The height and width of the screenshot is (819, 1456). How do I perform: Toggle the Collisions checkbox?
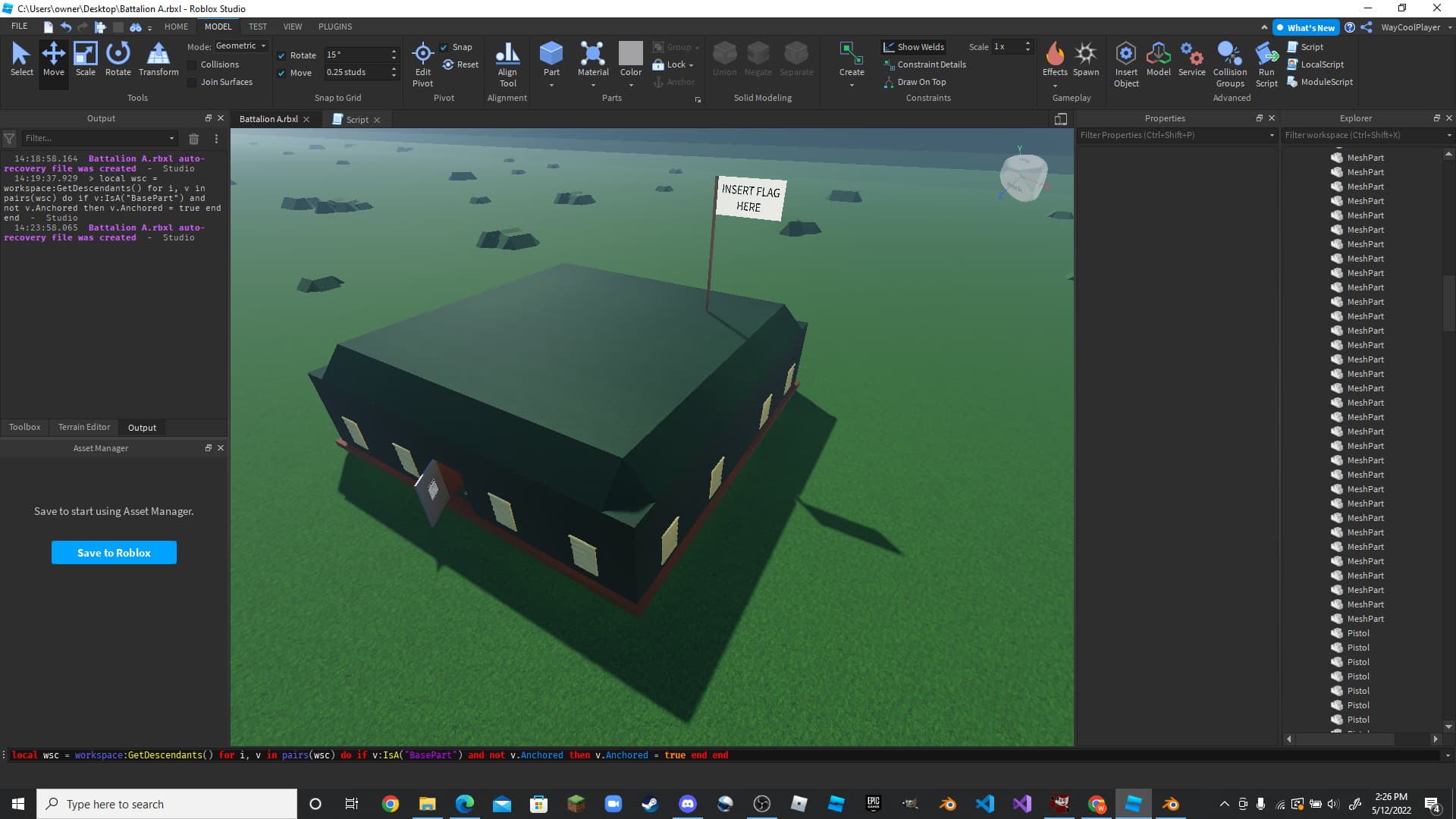pos(193,65)
